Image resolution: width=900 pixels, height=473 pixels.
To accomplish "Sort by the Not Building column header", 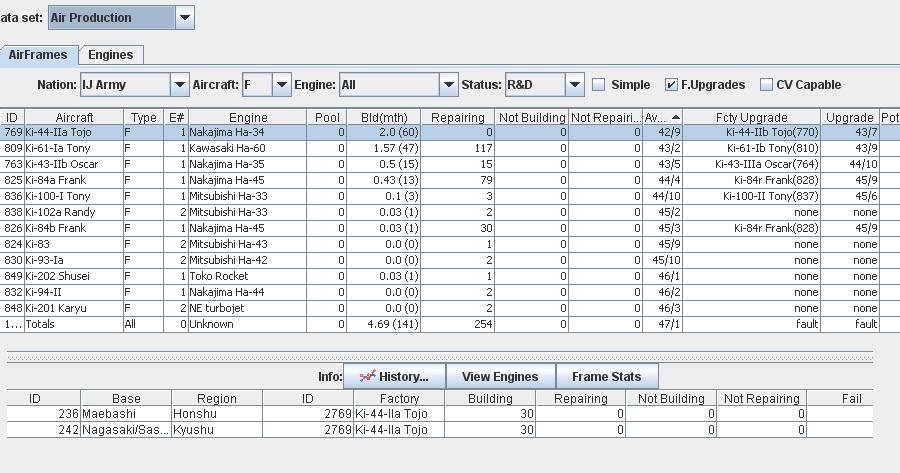I will tap(532, 117).
